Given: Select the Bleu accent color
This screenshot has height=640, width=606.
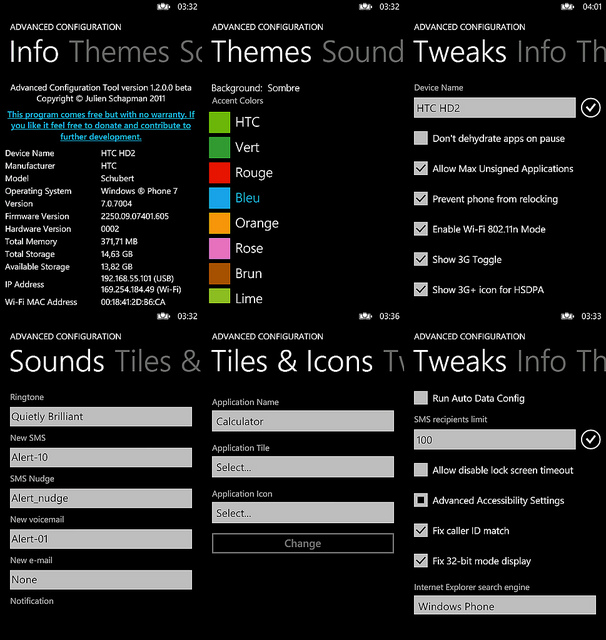Looking at the screenshot, I should 220,198.
